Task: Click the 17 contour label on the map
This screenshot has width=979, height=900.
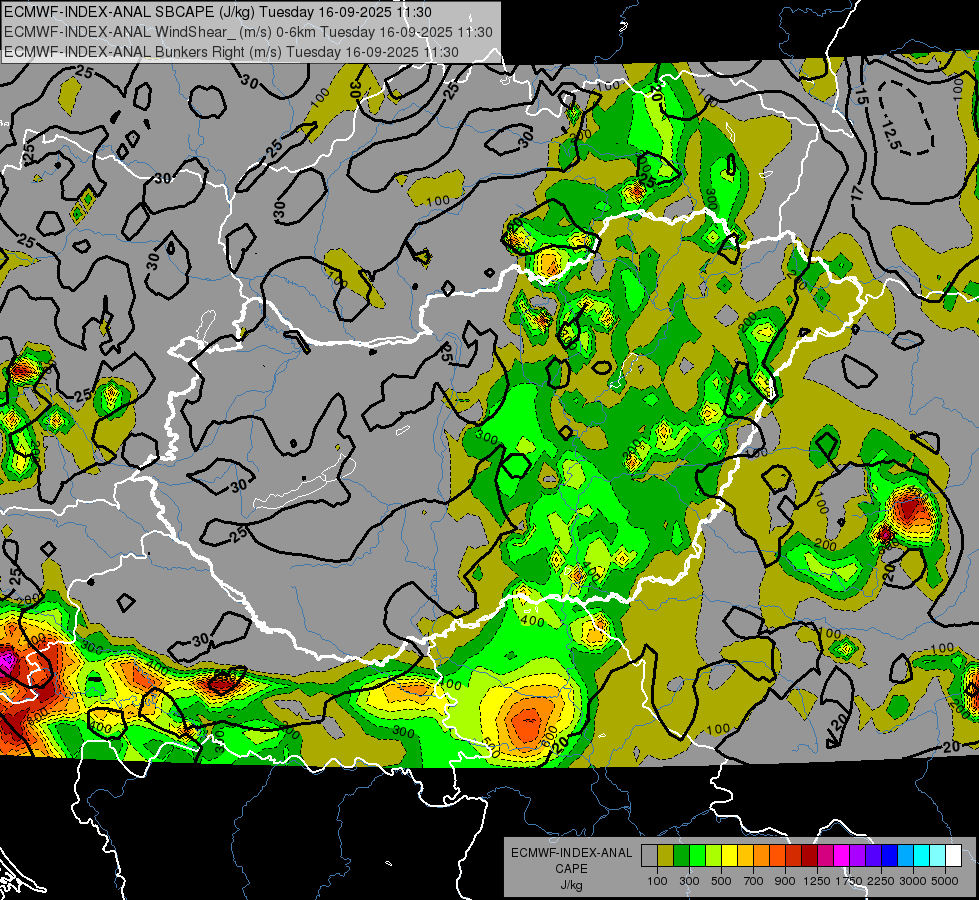Action: pos(857,194)
